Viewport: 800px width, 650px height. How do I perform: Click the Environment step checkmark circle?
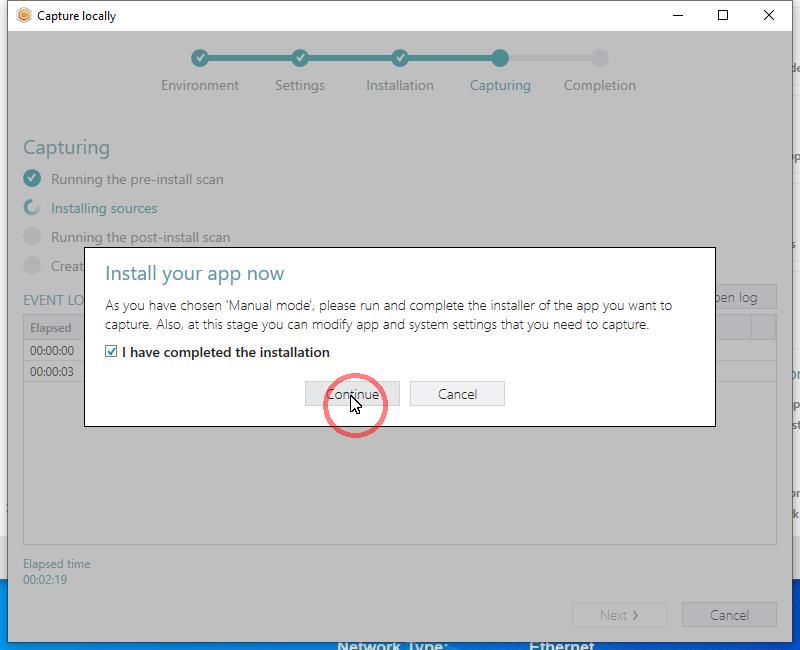click(x=200, y=58)
